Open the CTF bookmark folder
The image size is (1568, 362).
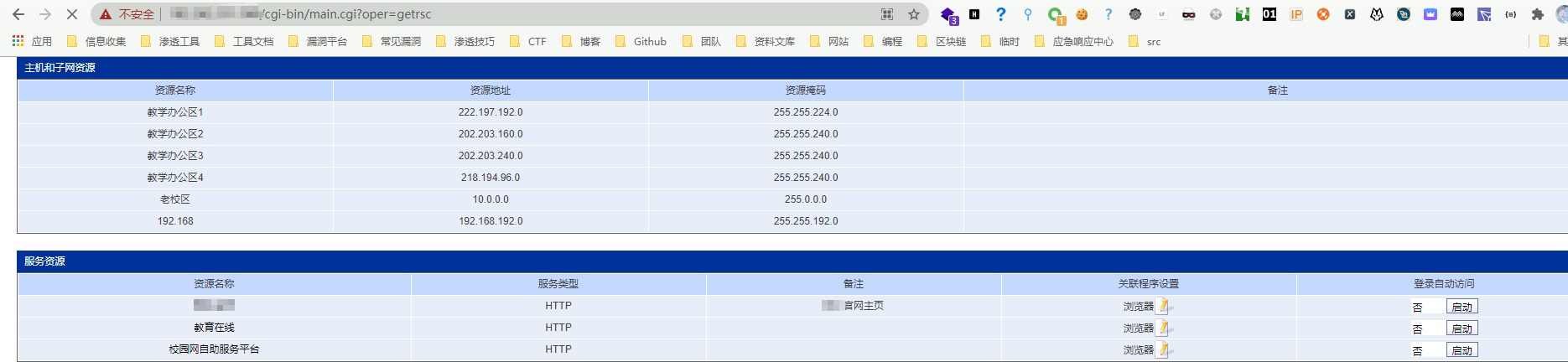(528, 41)
